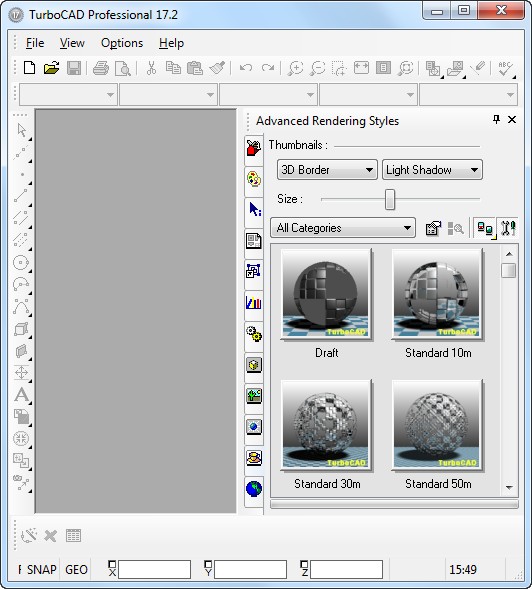This screenshot has height=589, width=532.
Task: Open the View menu
Action: [x=72, y=43]
